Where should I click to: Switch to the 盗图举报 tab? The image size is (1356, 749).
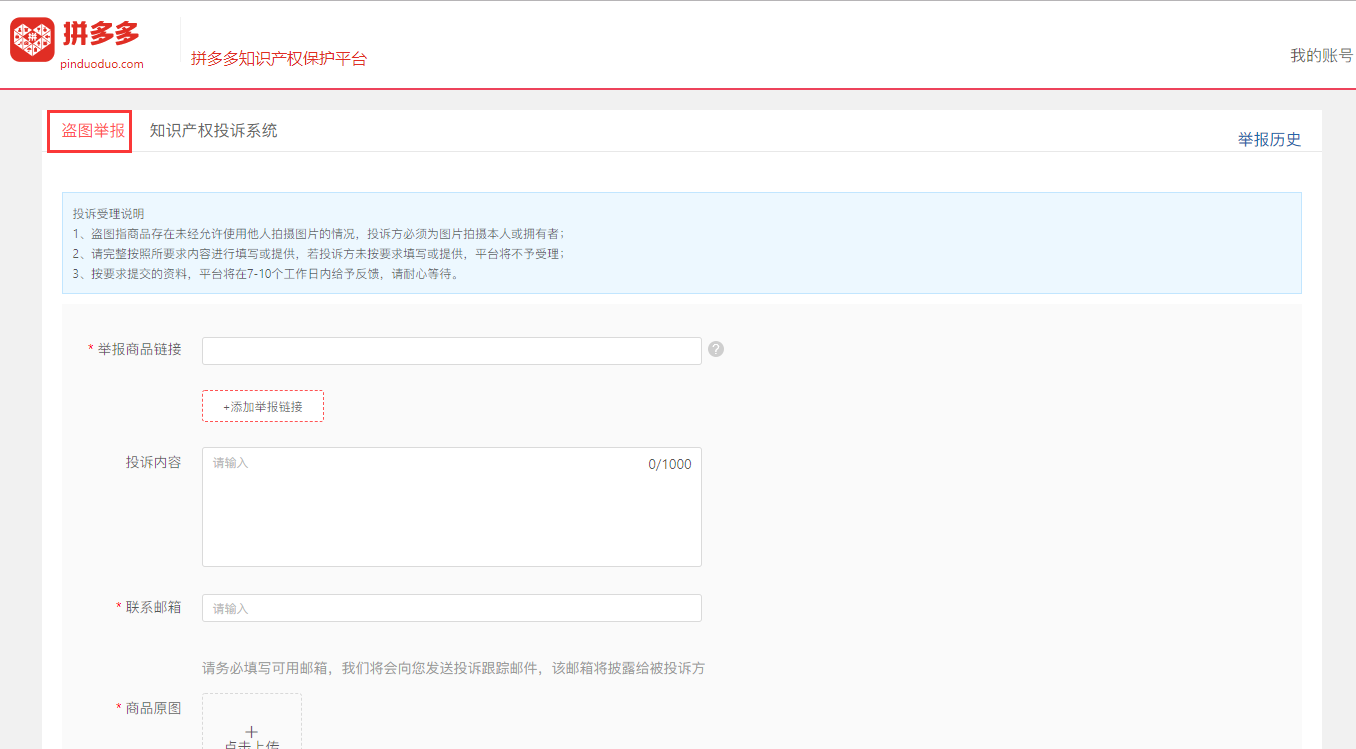click(93, 131)
